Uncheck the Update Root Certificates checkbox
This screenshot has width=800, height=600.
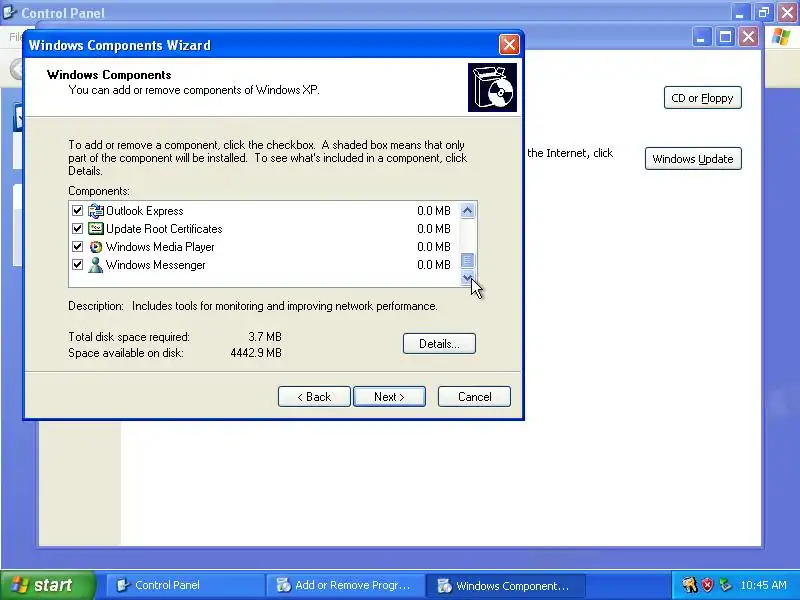78,229
